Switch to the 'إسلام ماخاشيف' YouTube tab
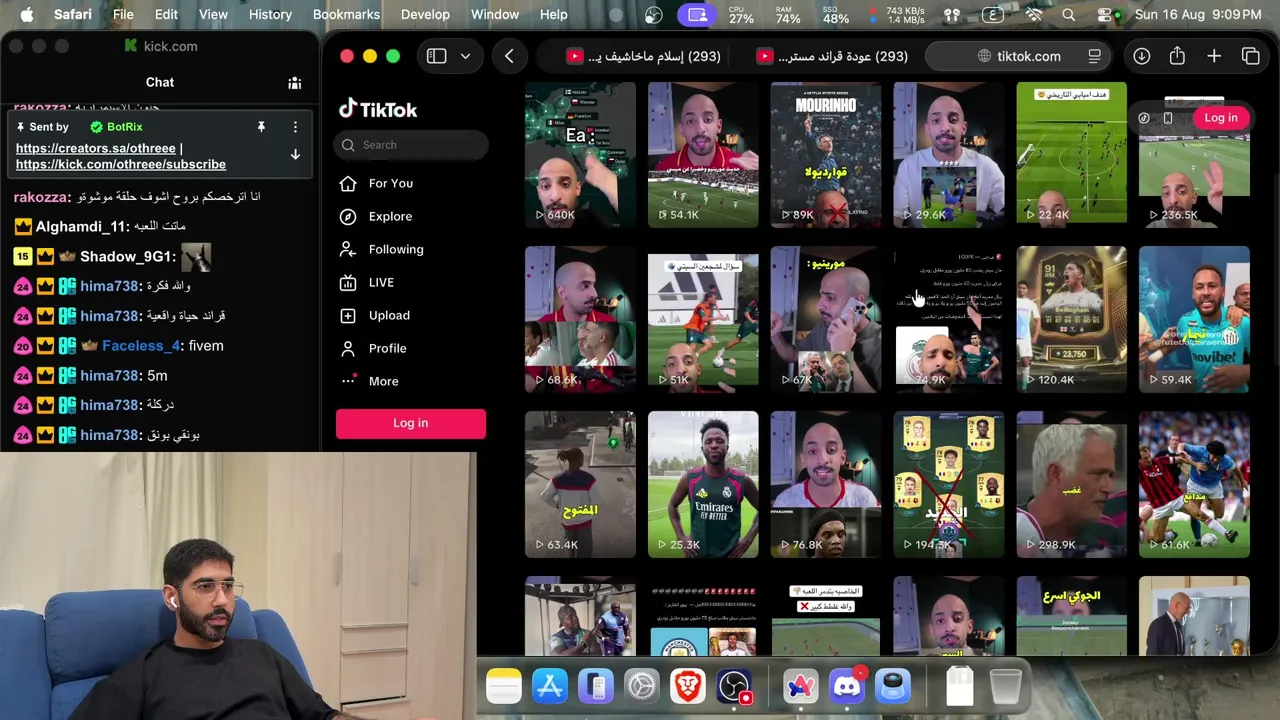 pyautogui.click(x=643, y=56)
